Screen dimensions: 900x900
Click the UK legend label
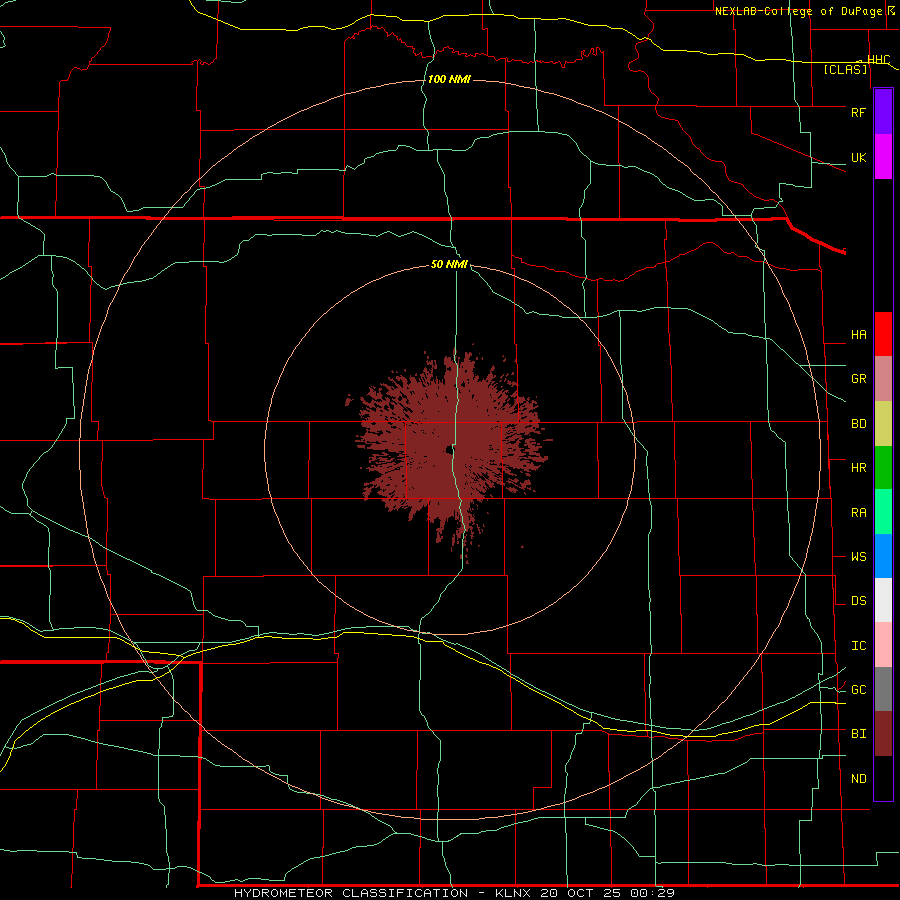[x=858, y=158]
